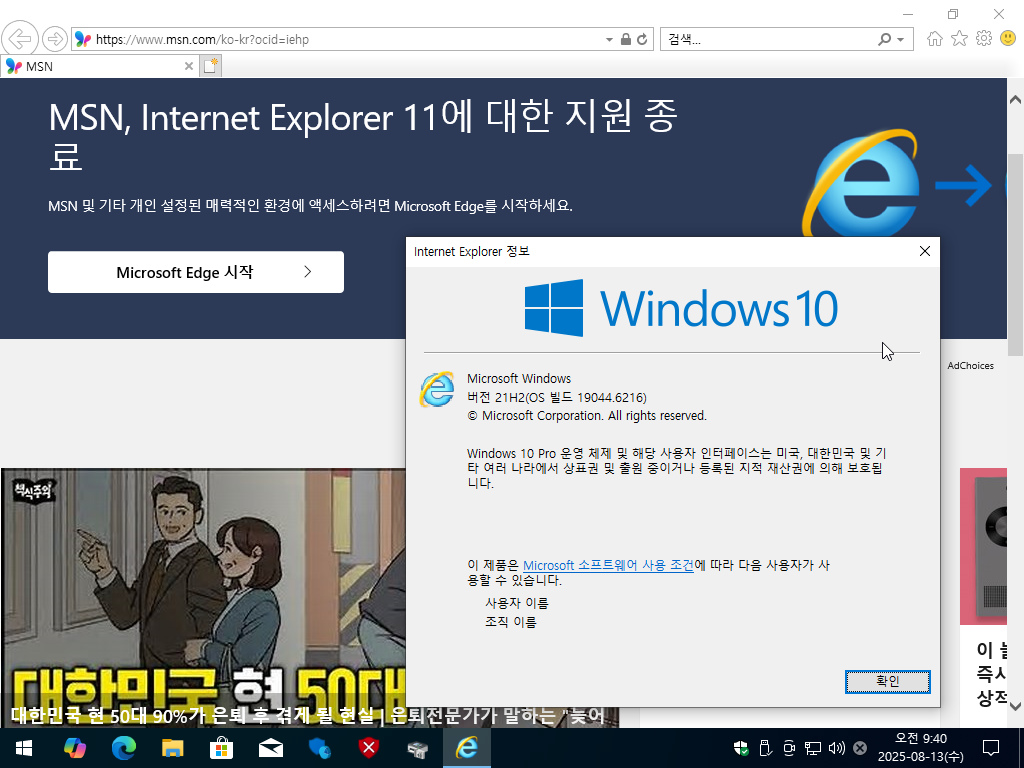Open address bar autocomplete dropdown arrow
1024x768 pixels.
(x=609, y=40)
